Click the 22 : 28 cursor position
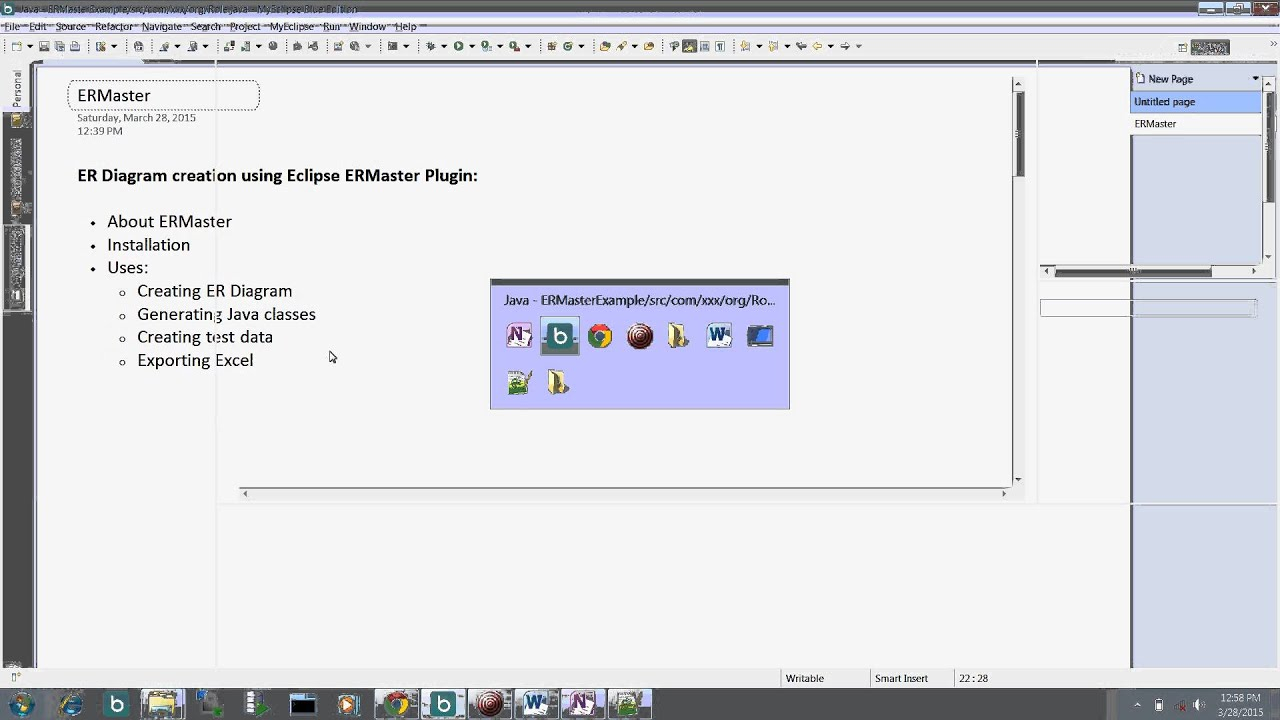 974,678
